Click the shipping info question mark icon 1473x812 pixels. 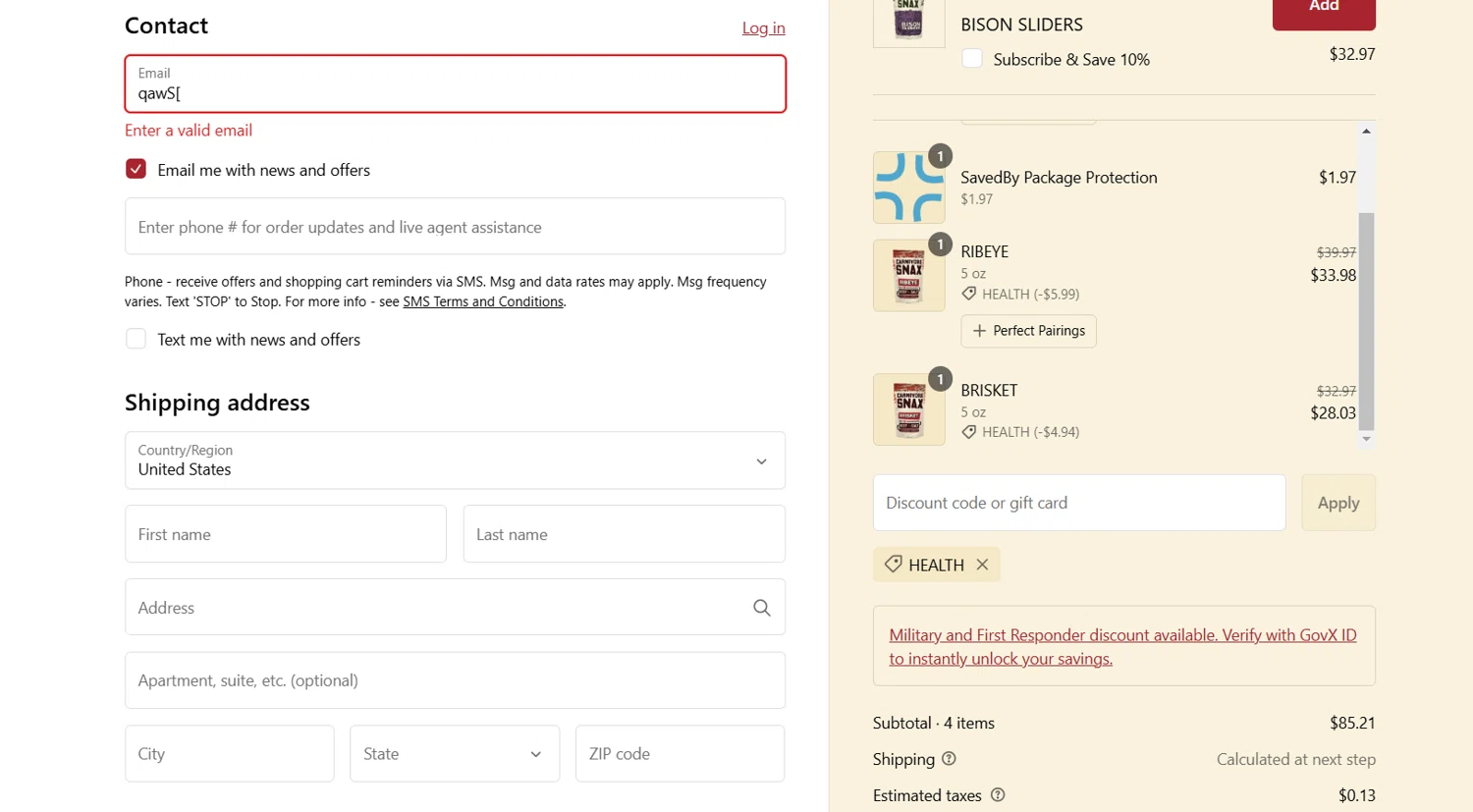click(949, 759)
